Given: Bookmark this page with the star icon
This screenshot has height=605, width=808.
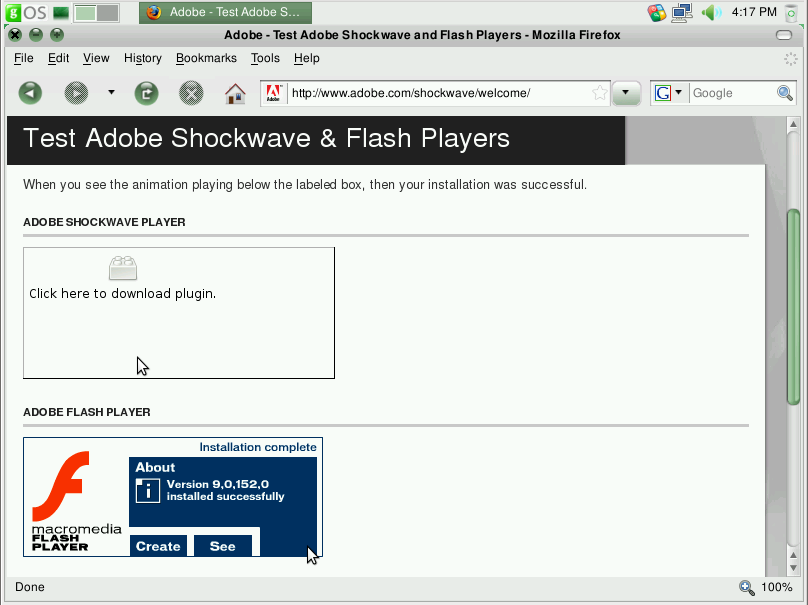Looking at the screenshot, I should click(x=600, y=93).
